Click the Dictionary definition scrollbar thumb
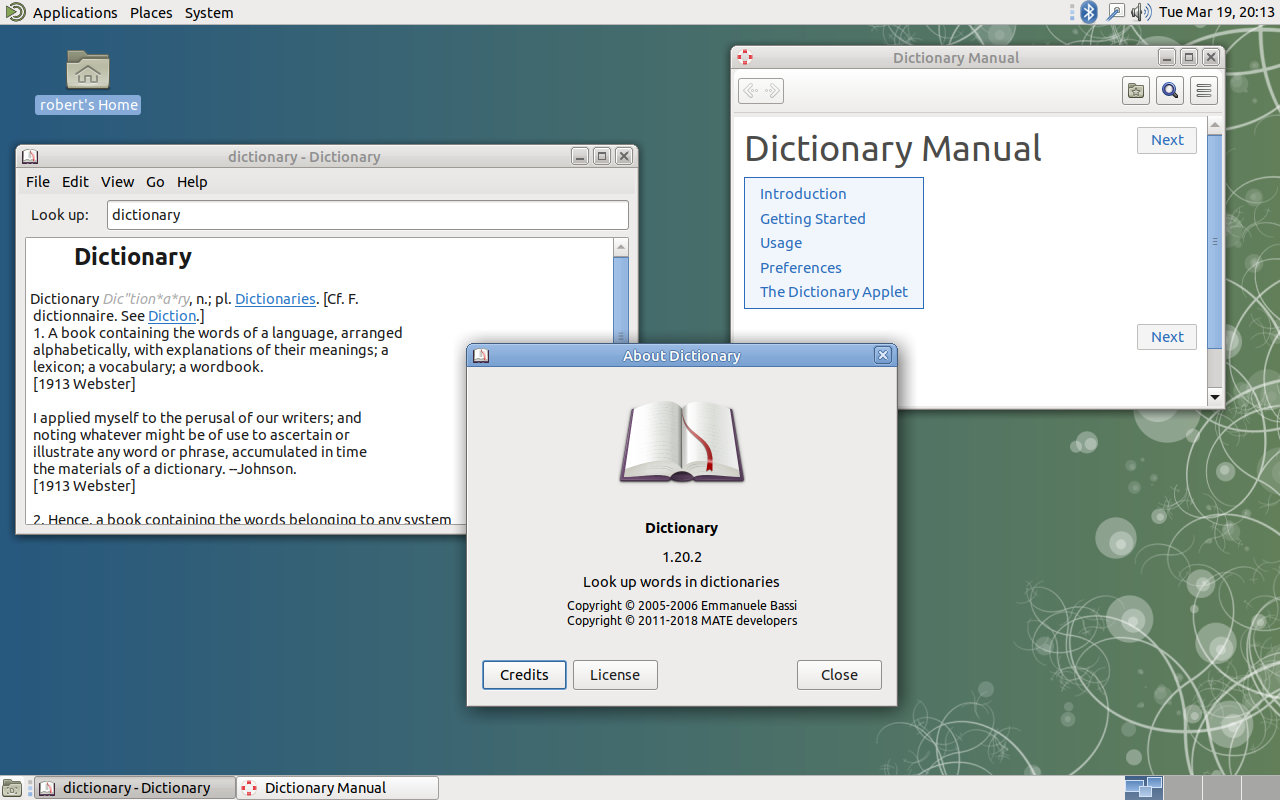1280x800 pixels. coord(621,300)
